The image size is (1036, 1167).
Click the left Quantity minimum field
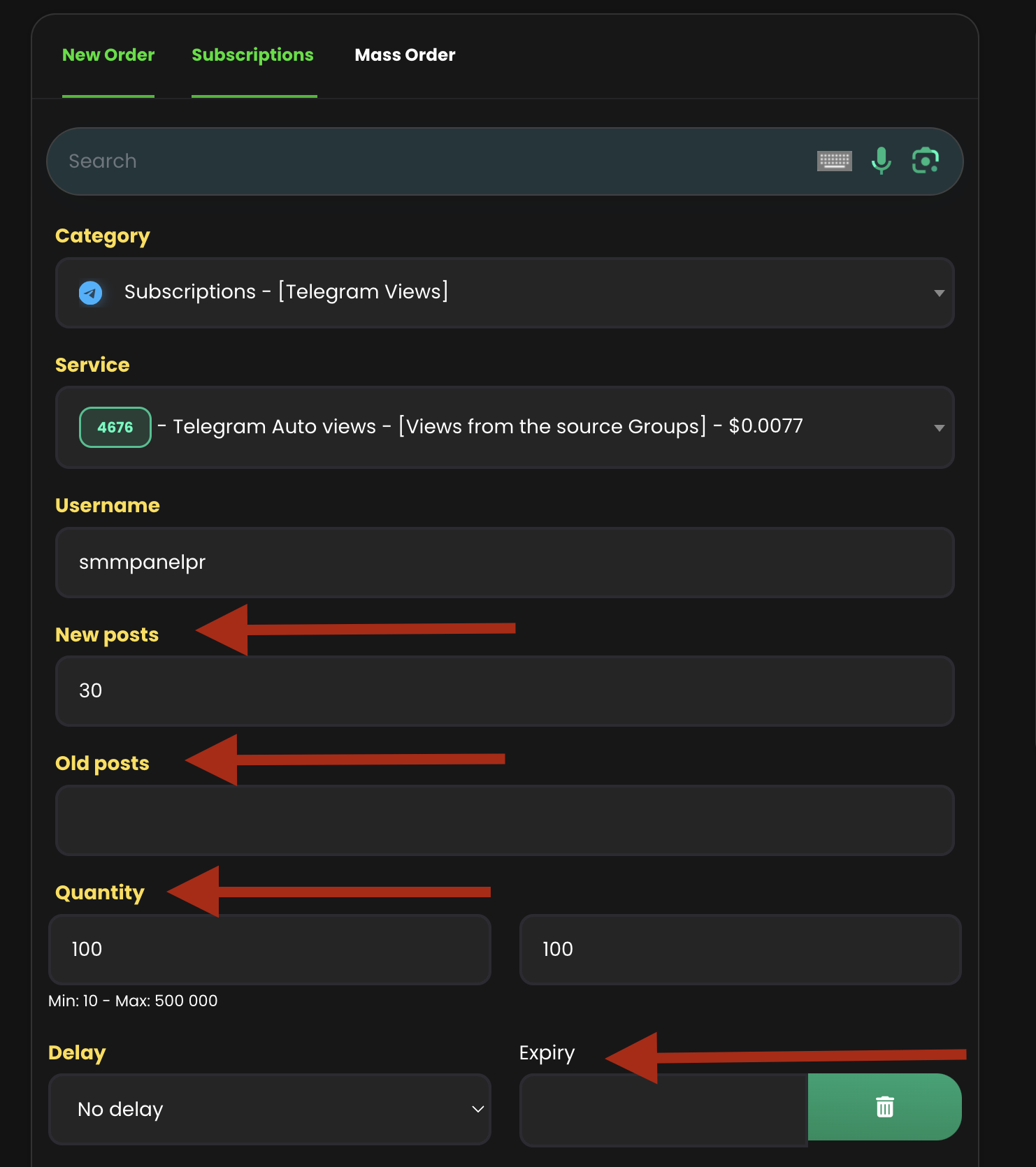(269, 950)
